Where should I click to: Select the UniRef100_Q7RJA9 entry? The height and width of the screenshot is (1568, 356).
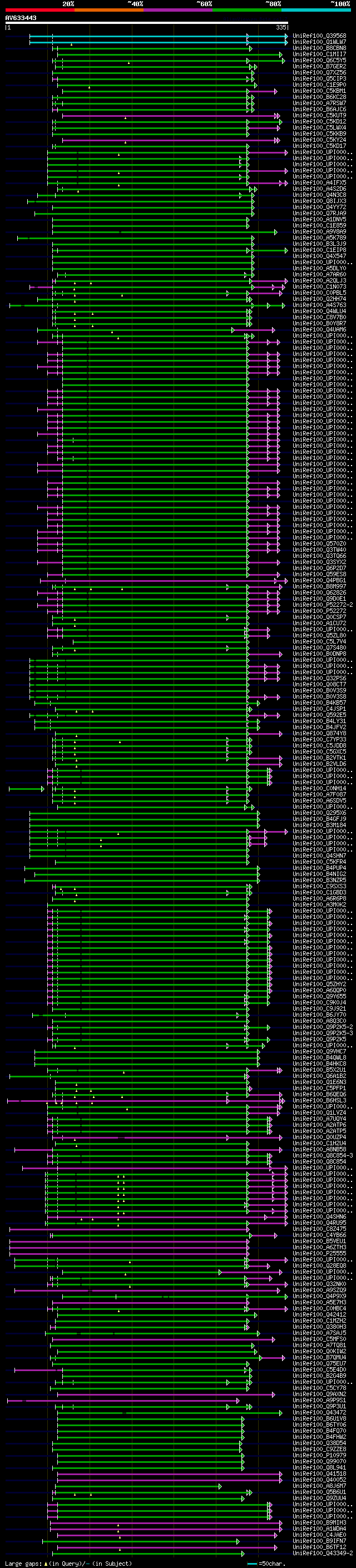click(x=319, y=213)
